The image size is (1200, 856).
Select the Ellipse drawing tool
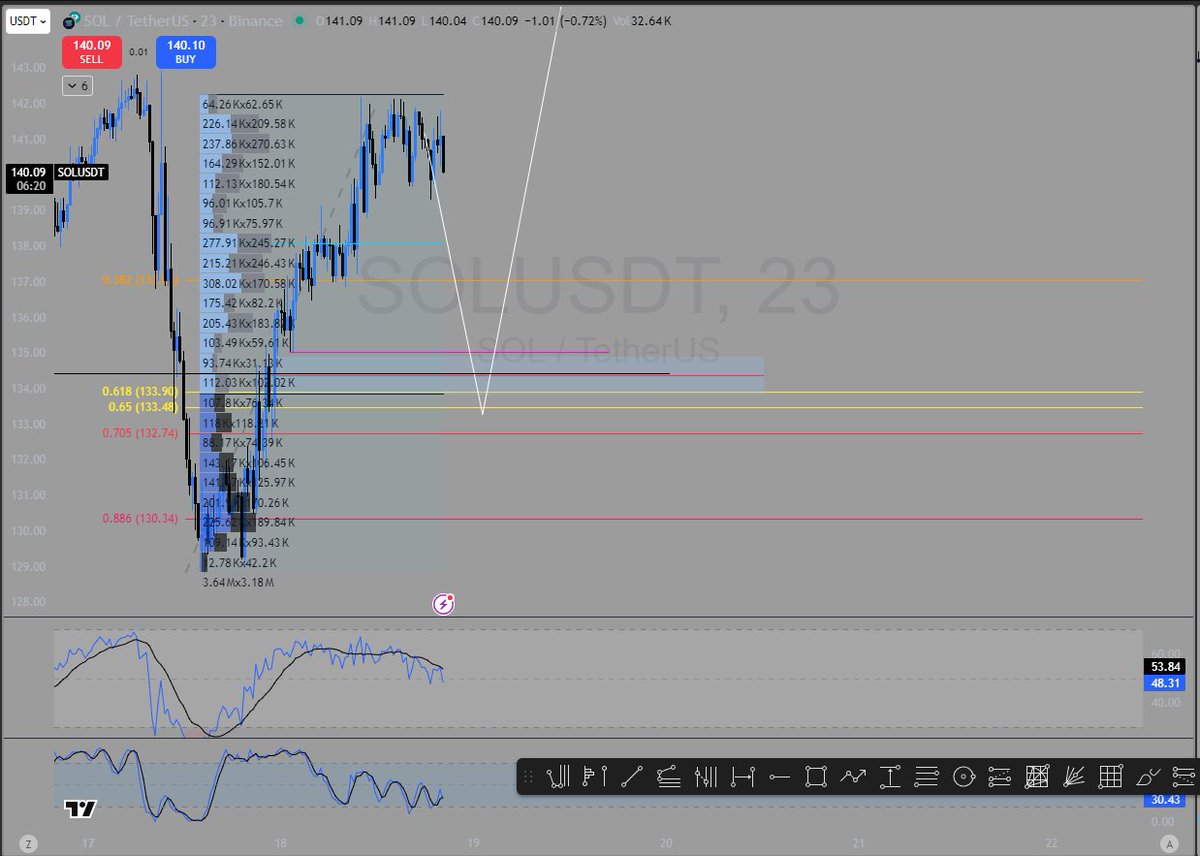(963, 776)
